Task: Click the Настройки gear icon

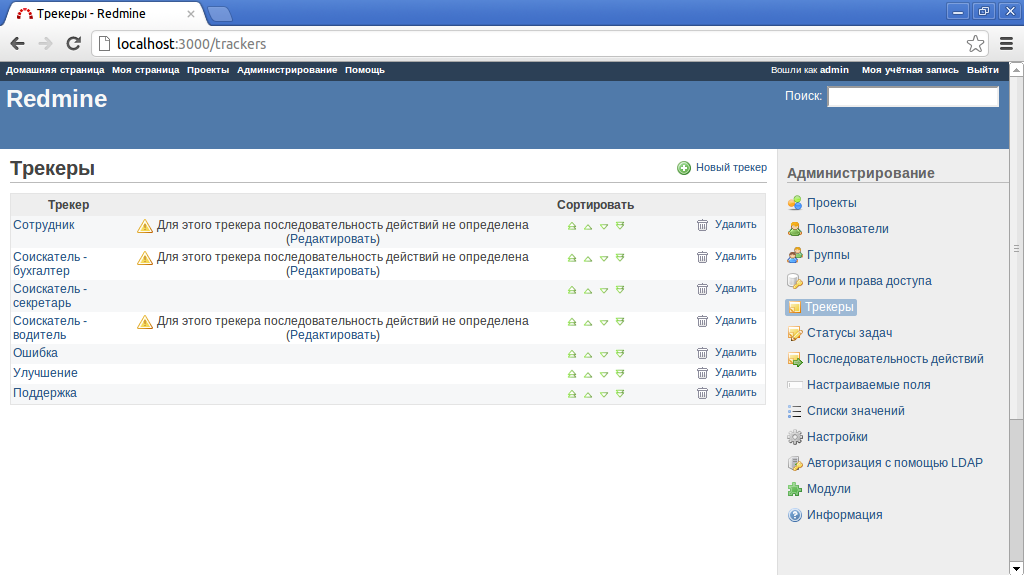Action: (795, 437)
